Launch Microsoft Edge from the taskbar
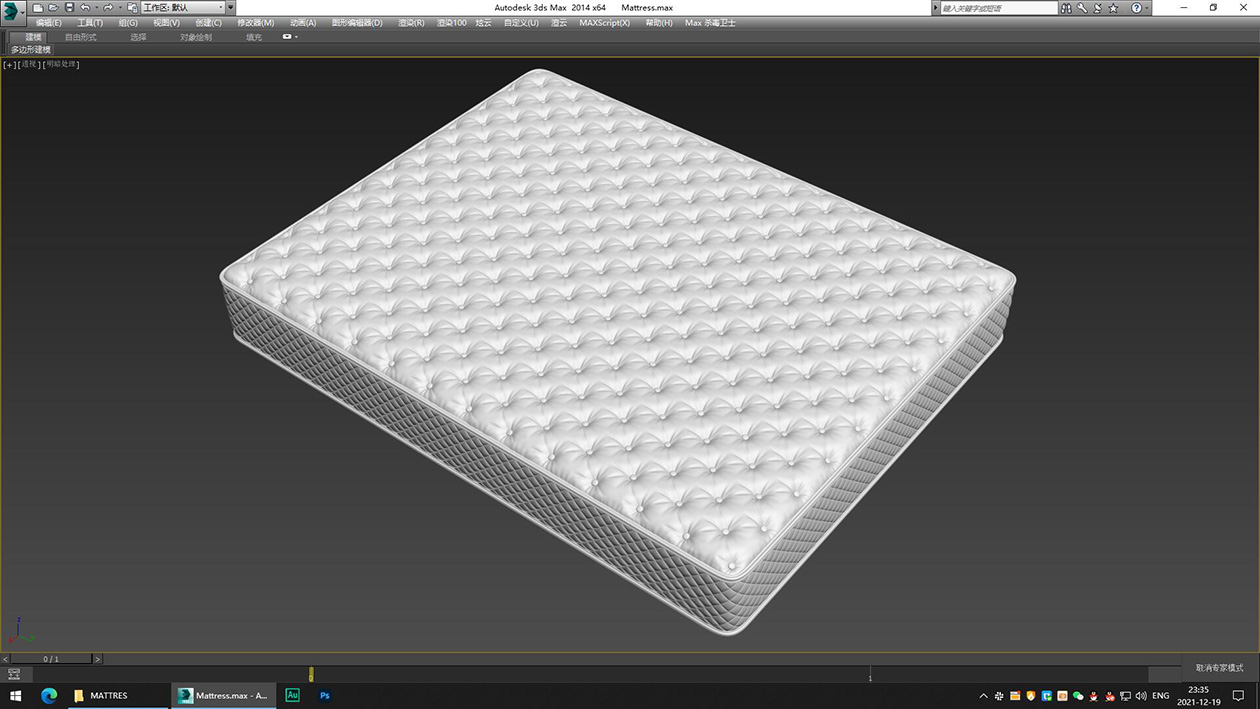This screenshot has width=1260, height=709. pyautogui.click(x=48, y=695)
